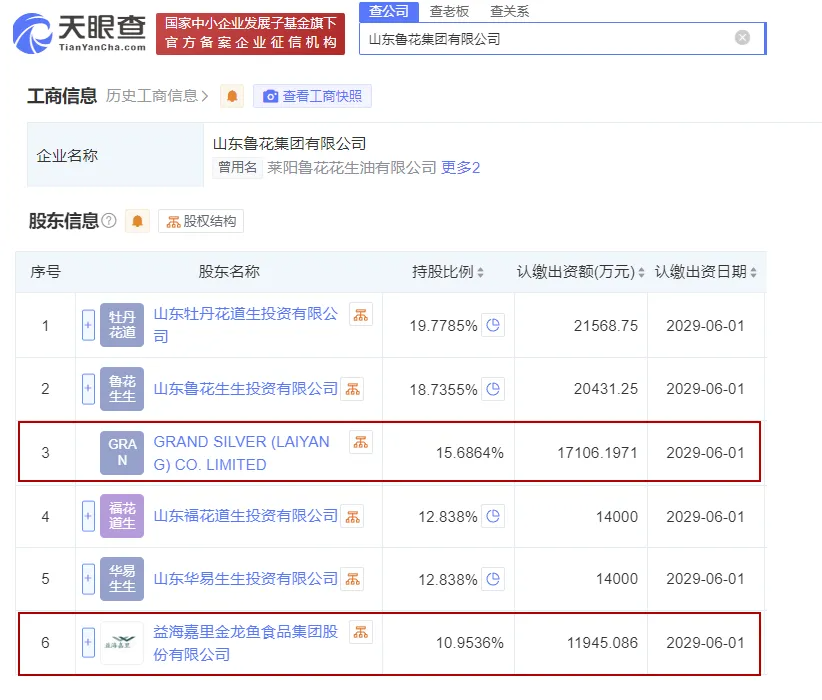Expand row 1 shareholder with plus button
The image size is (822, 700).
[x=88, y=325]
